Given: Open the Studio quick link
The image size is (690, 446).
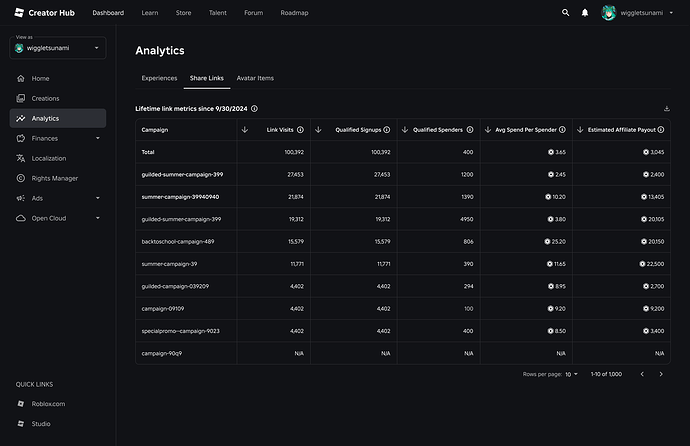Looking at the screenshot, I should tap(41, 424).
